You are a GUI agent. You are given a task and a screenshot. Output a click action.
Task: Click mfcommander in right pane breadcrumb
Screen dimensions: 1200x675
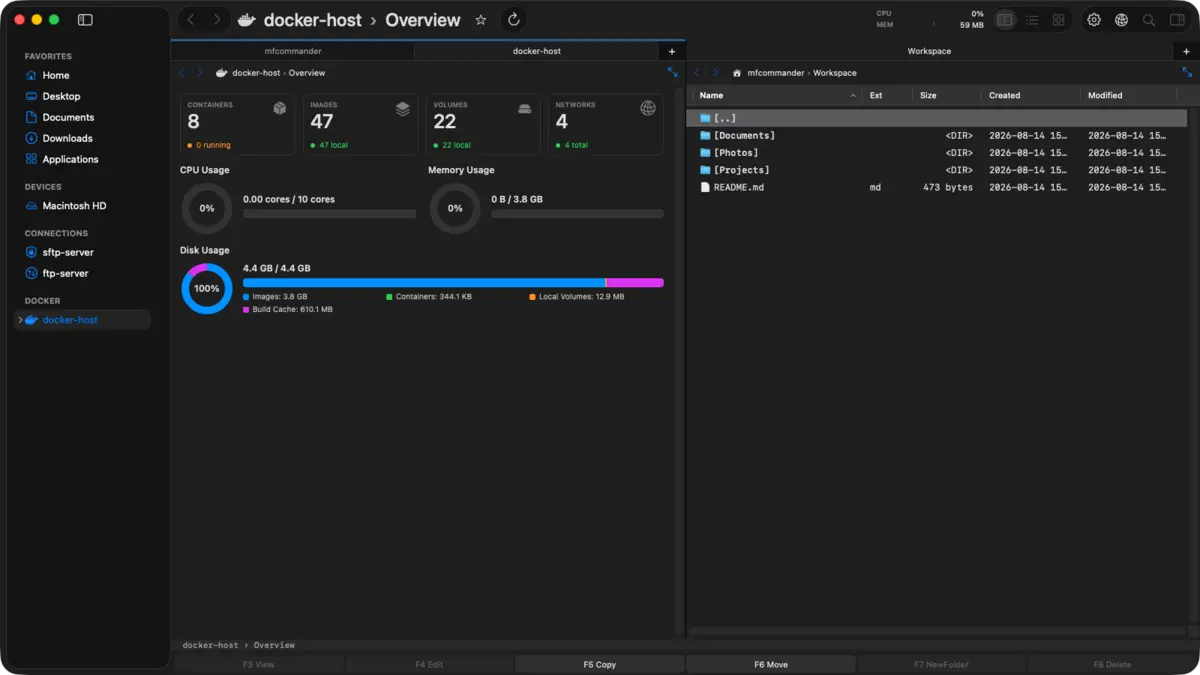tap(775, 73)
